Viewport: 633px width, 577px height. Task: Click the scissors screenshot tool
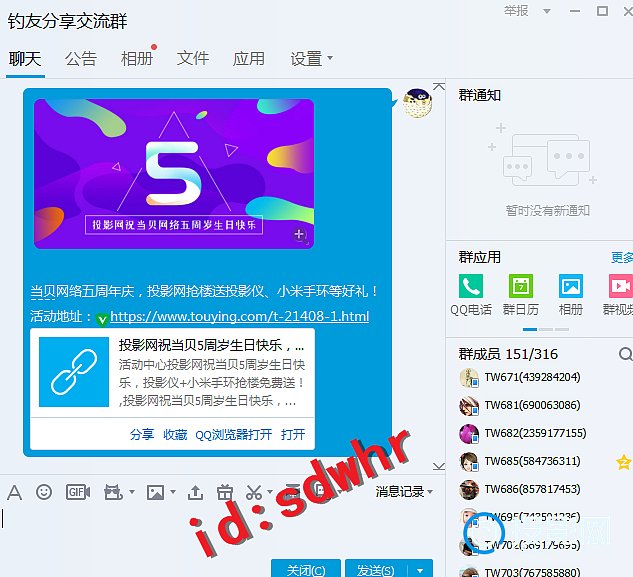(254, 492)
